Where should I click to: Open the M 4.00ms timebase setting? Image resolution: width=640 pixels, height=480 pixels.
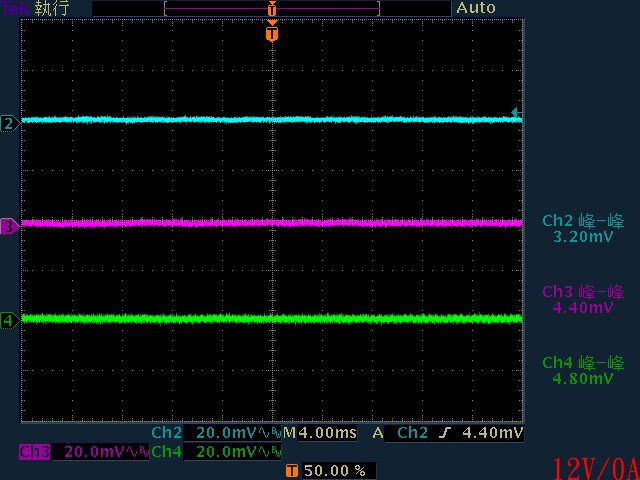pos(320,434)
